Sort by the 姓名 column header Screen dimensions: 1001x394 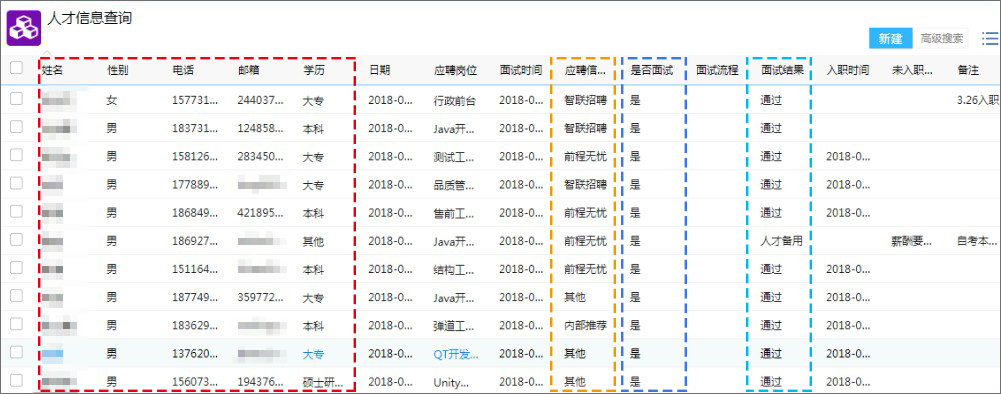(52, 70)
